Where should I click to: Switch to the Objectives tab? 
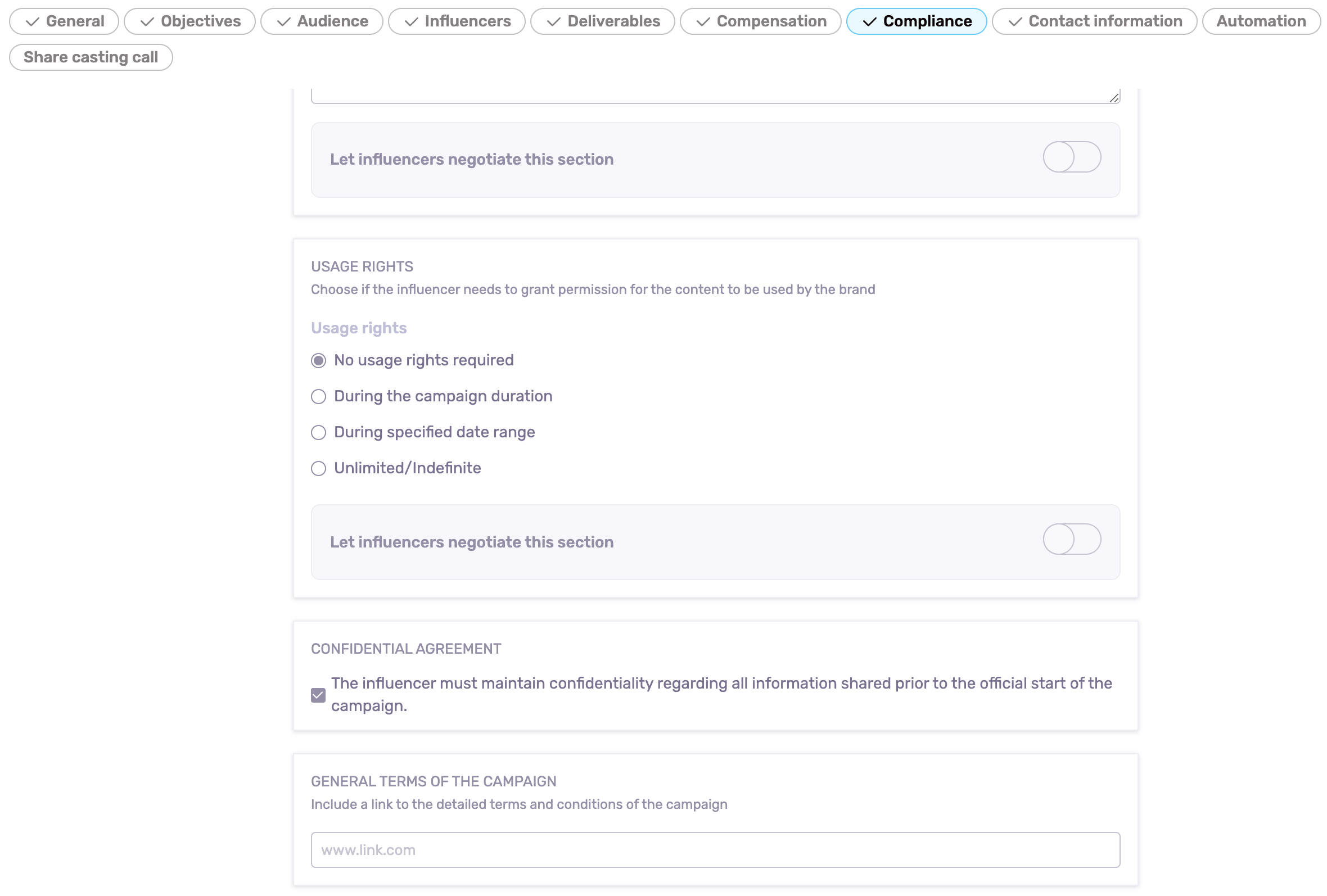(x=189, y=21)
